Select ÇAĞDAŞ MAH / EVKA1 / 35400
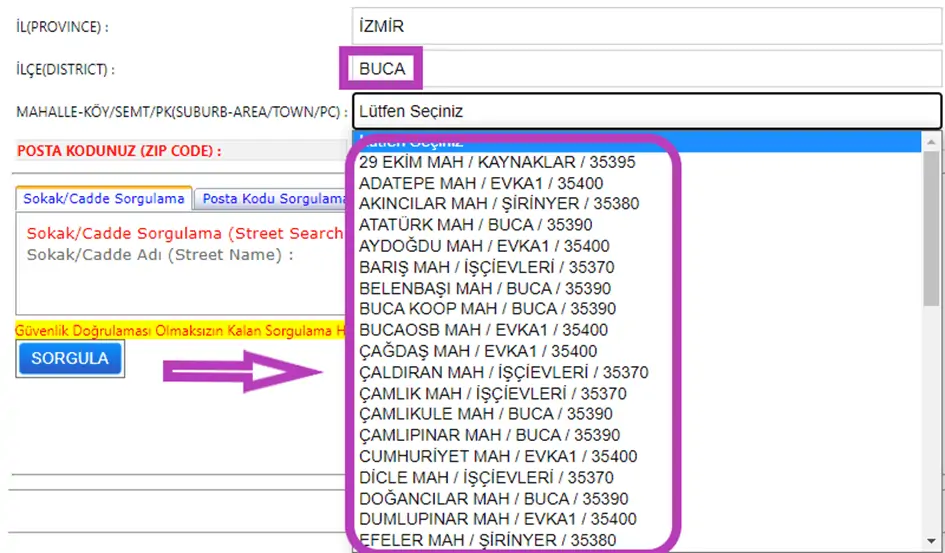This screenshot has width=945, height=553. [477, 351]
